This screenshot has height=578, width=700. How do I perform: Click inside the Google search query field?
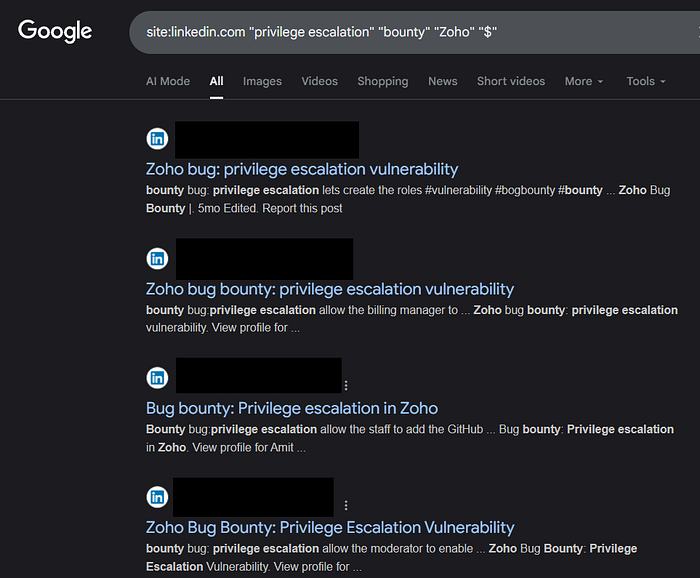point(400,33)
